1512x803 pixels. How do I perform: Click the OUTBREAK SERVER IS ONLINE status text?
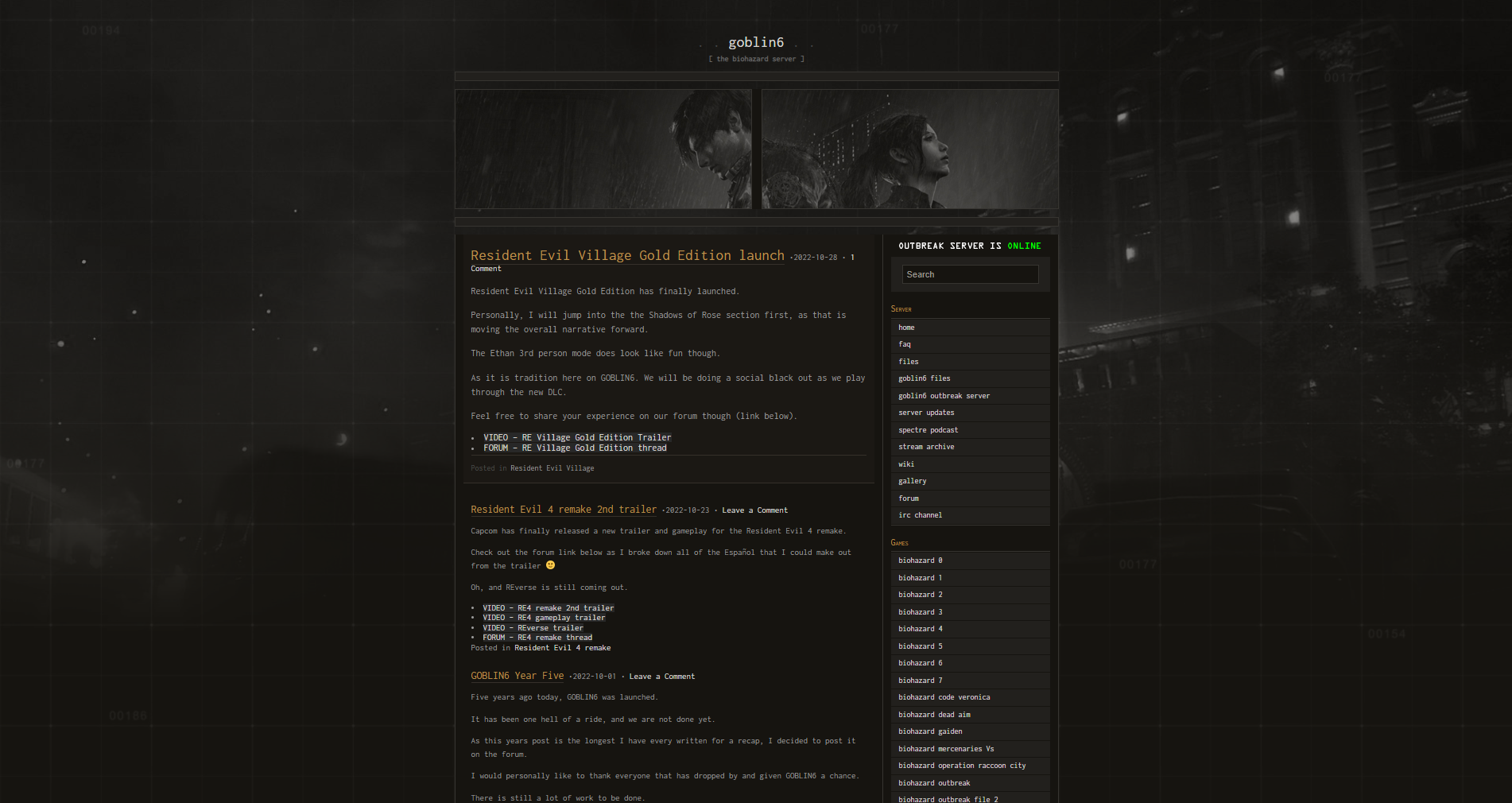pyautogui.click(x=970, y=246)
